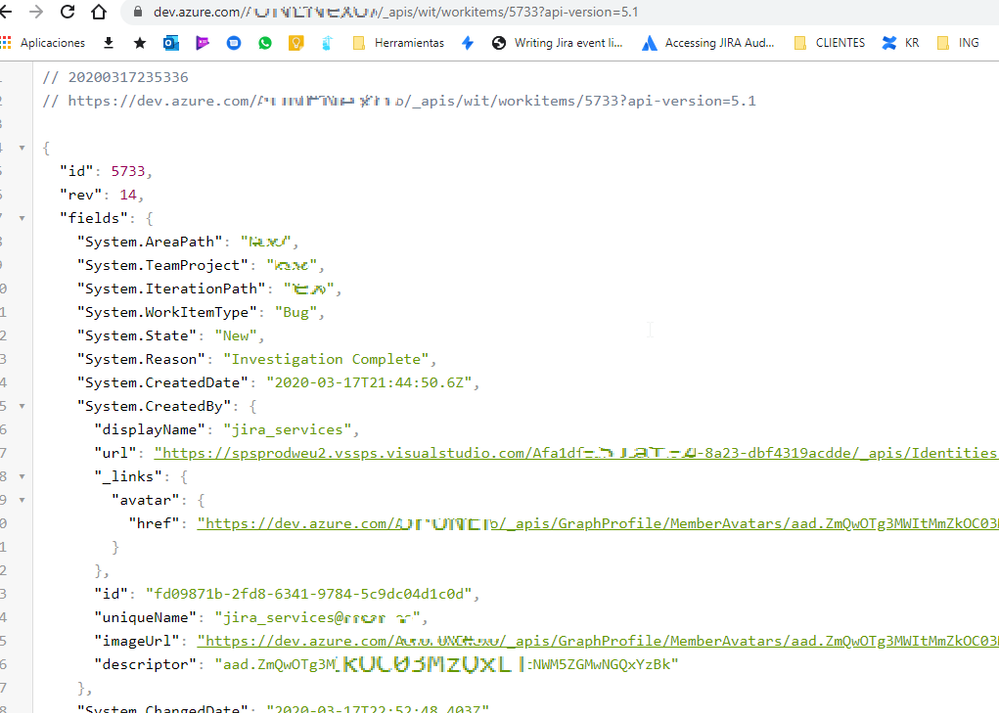Open the Herramientas bookmarks folder
Screen dimensions: 999x713
(398, 43)
